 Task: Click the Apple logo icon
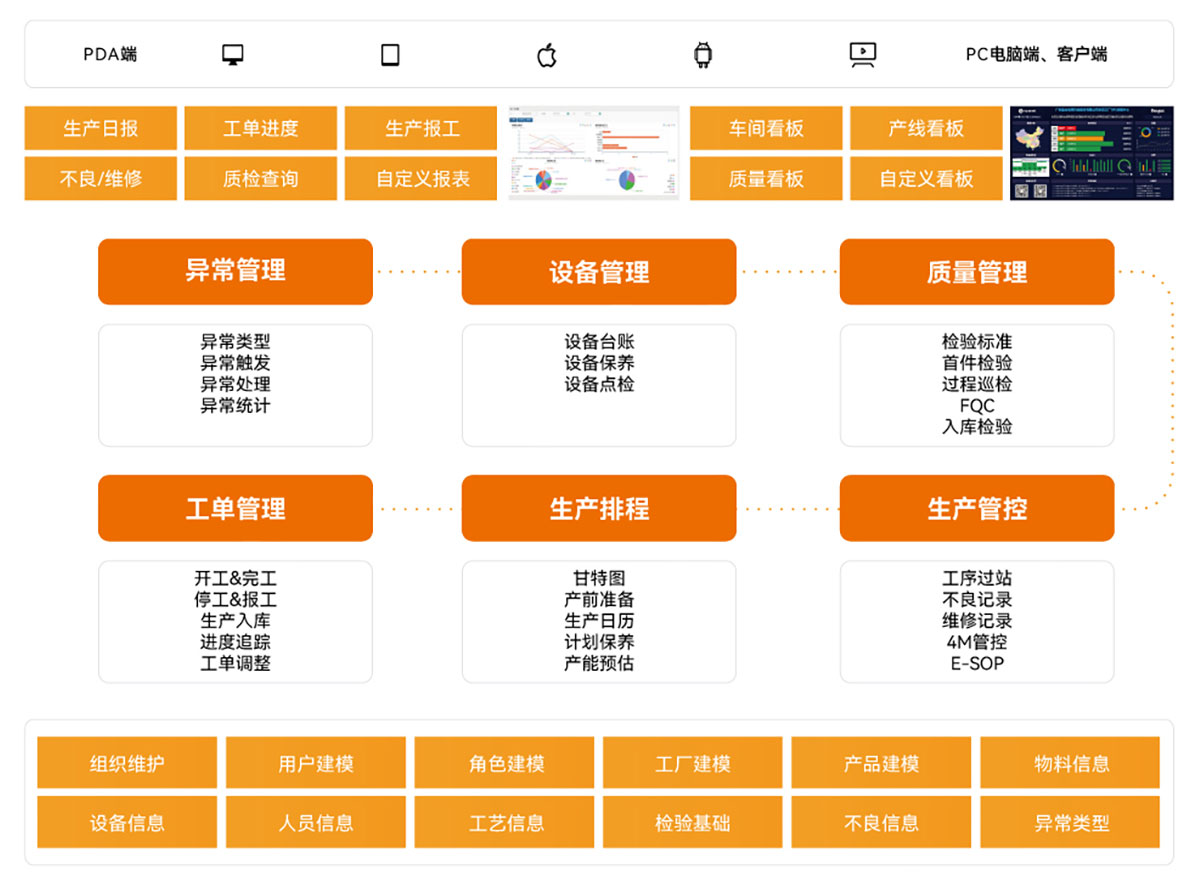click(547, 55)
